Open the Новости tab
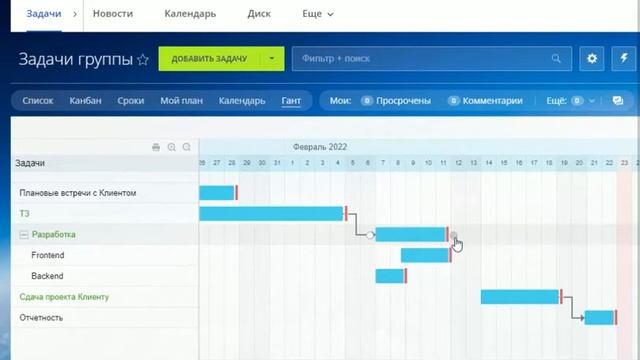 pyautogui.click(x=113, y=13)
